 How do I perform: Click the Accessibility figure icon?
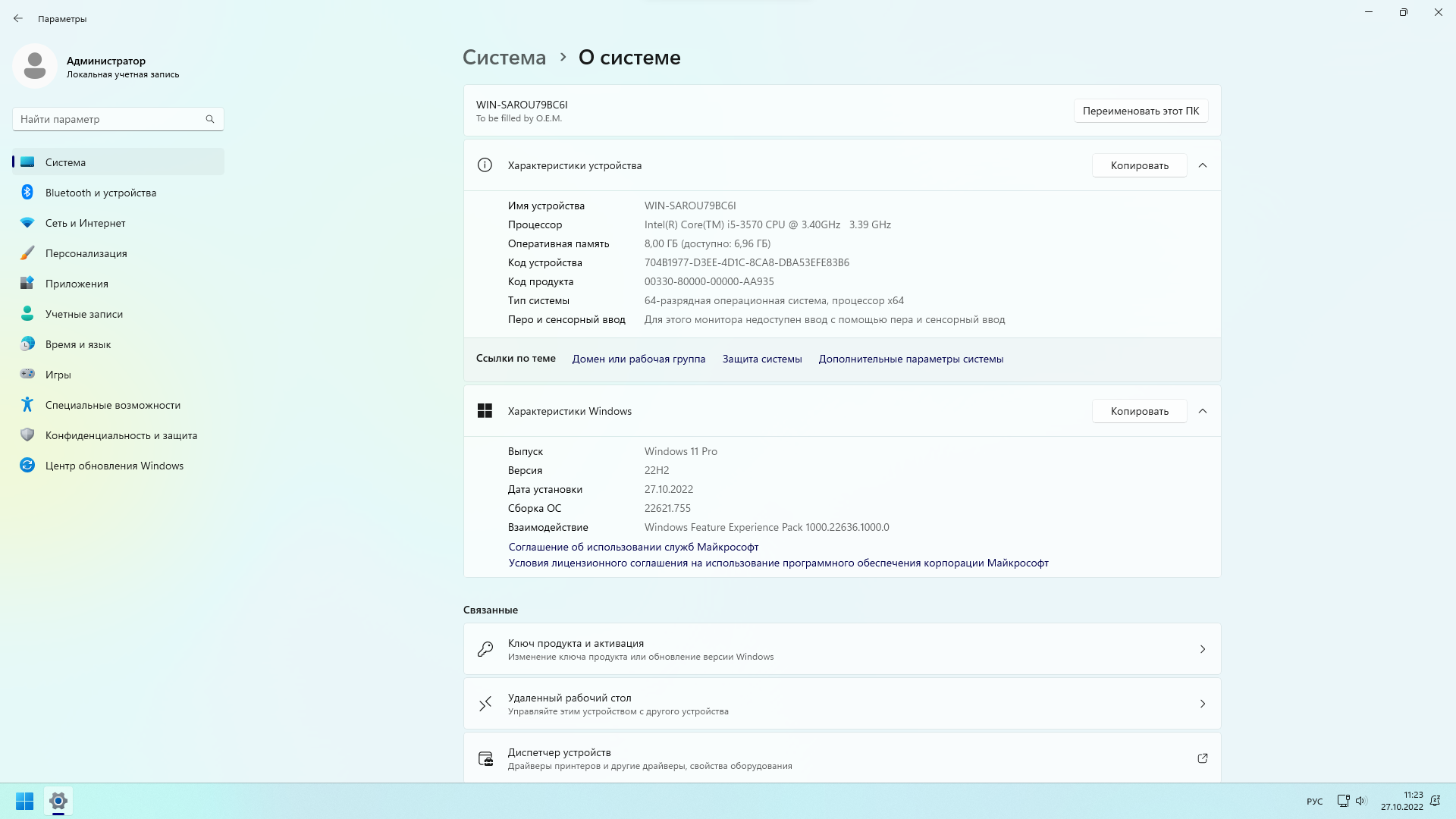(27, 405)
